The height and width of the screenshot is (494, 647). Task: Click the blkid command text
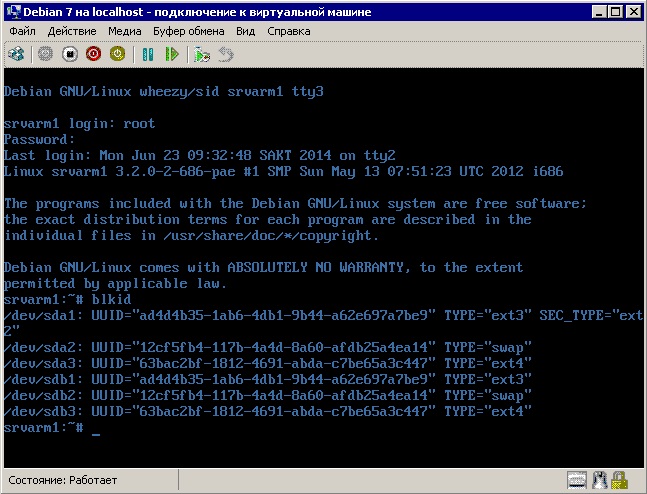click(111, 299)
